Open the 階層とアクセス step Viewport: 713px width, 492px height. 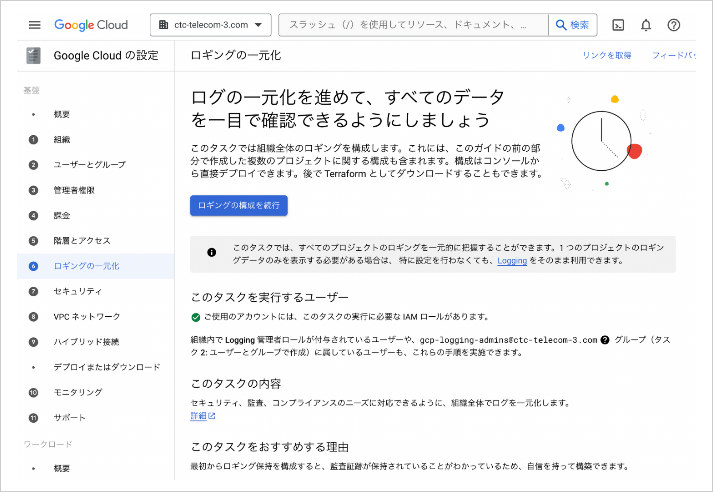pyautogui.click(x=82, y=241)
